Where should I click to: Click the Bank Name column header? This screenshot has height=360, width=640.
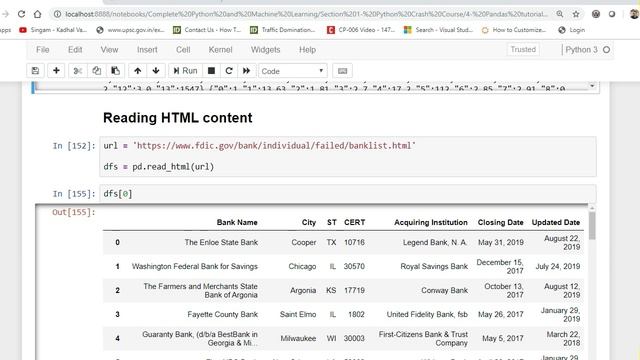coord(237,222)
